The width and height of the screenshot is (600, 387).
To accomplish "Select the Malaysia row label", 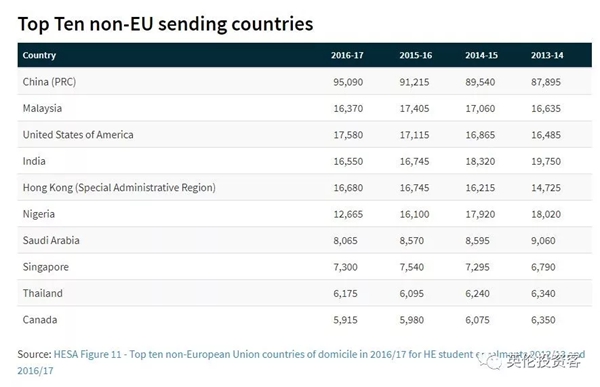I will (x=42, y=108).
